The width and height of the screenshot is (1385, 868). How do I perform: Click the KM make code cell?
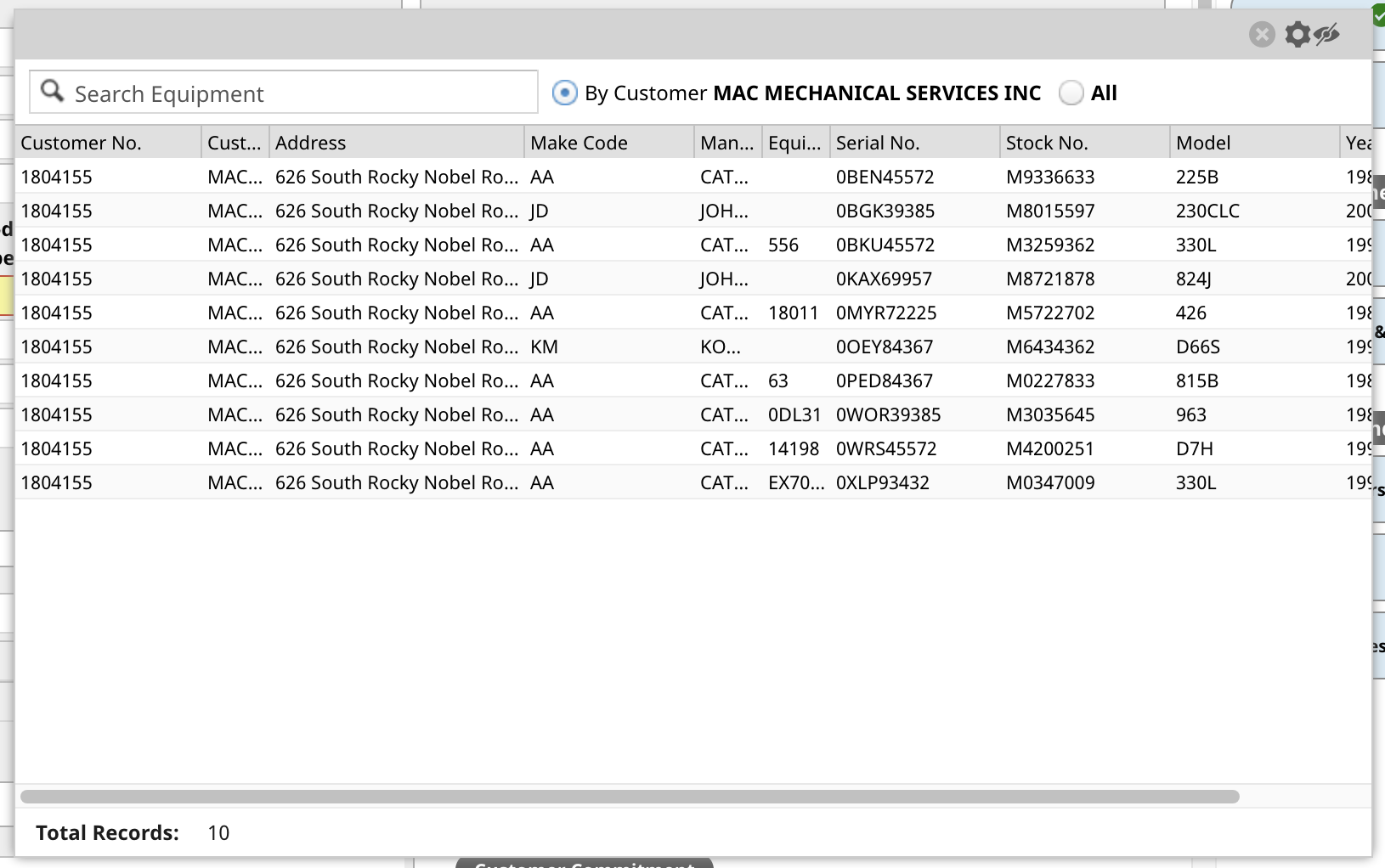pyautogui.click(x=544, y=347)
